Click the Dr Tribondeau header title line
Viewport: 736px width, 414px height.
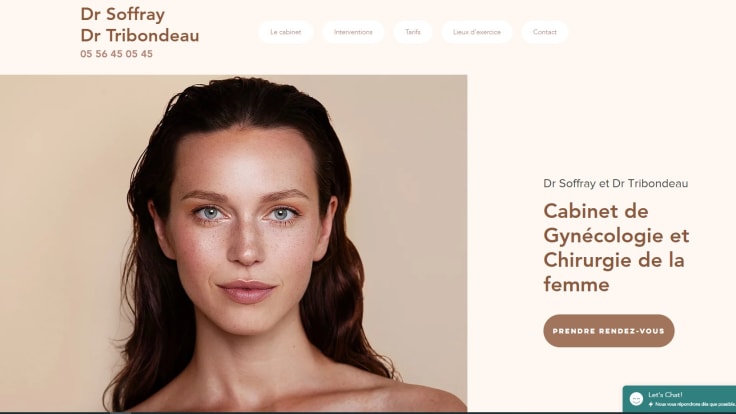(x=140, y=36)
